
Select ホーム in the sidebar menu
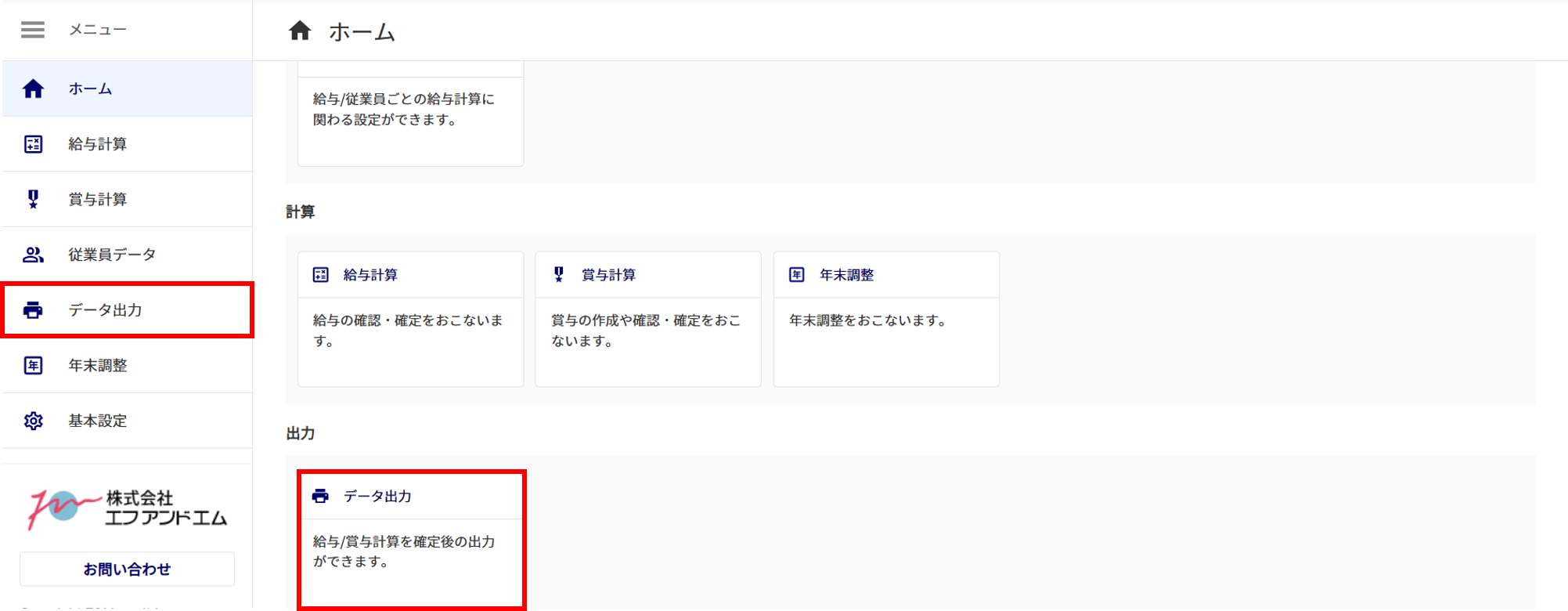(128, 89)
